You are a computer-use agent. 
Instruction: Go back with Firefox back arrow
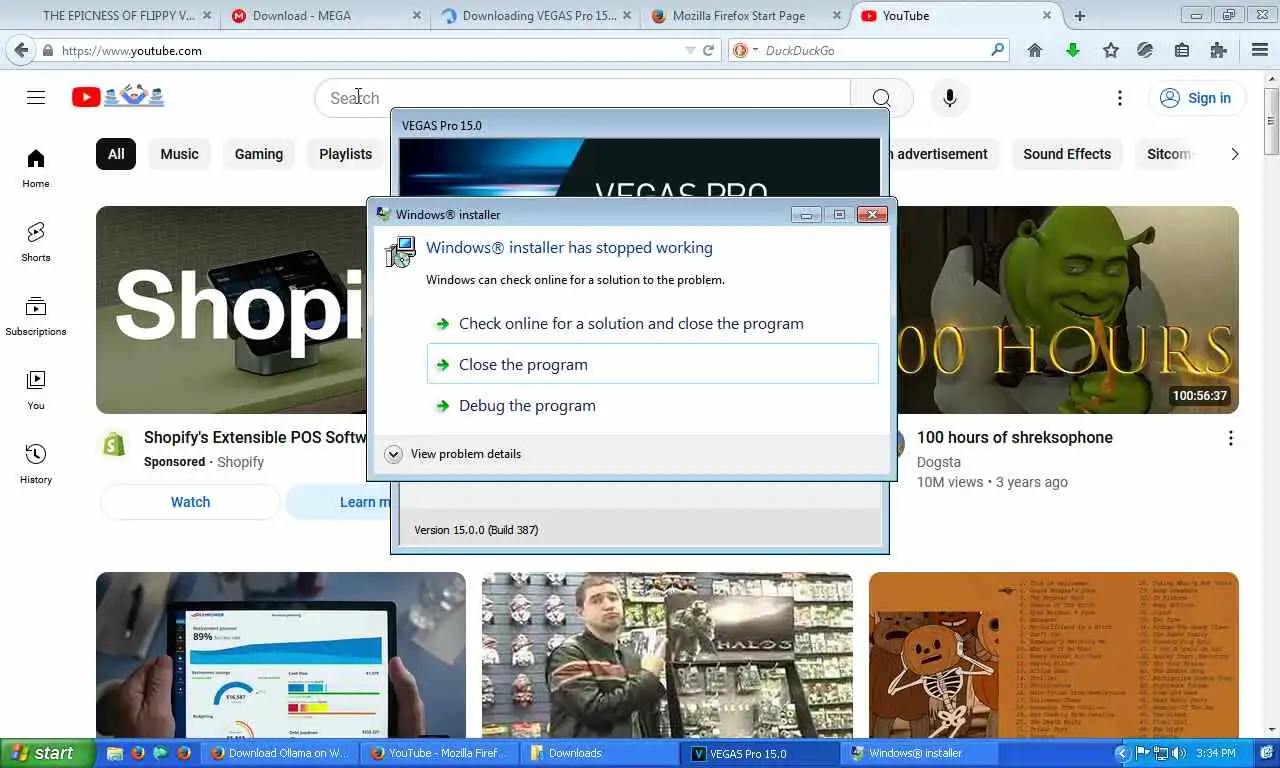tap(21, 50)
